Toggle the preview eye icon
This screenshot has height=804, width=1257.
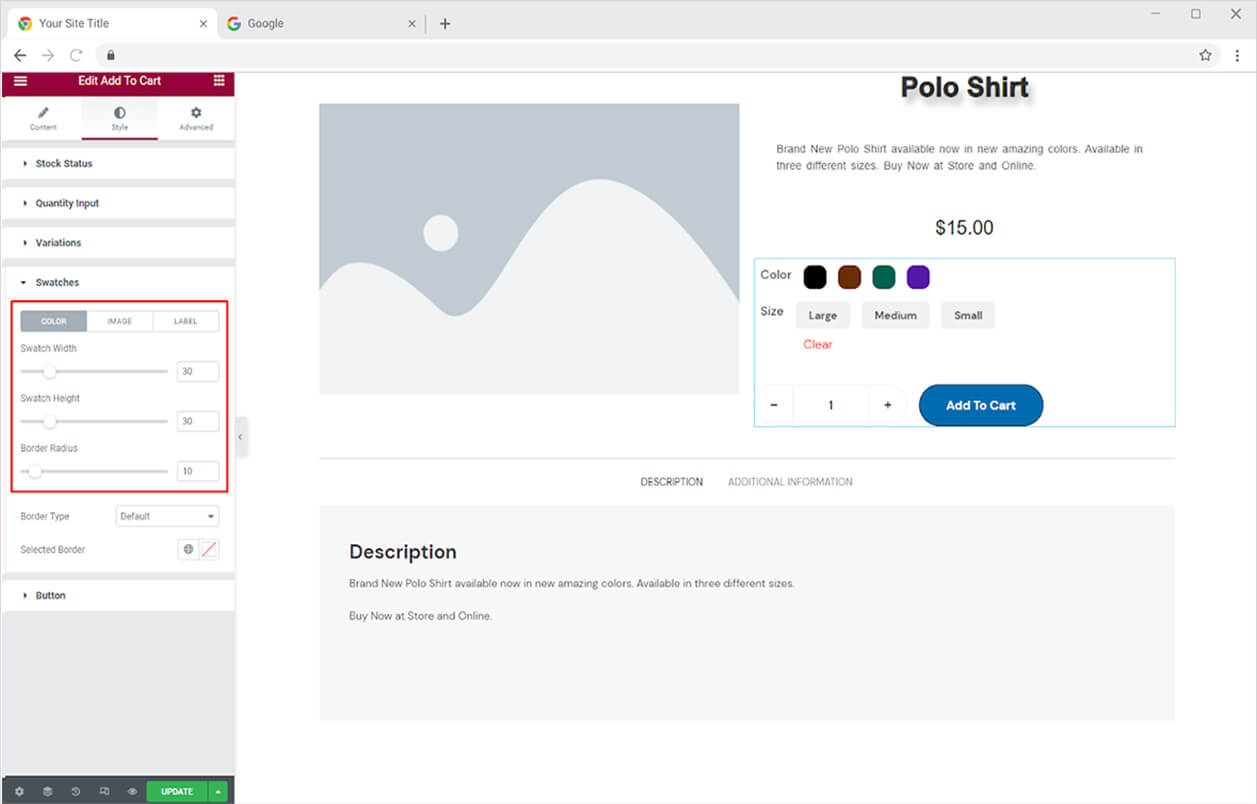pyautogui.click(x=132, y=791)
